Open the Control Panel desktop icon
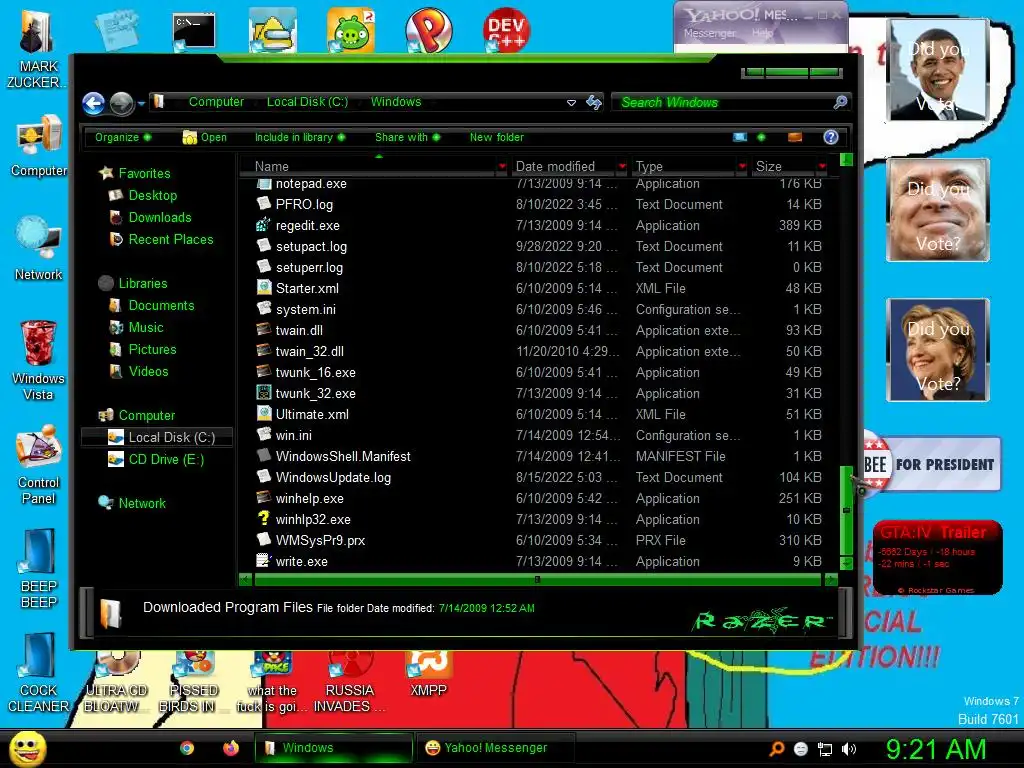This screenshot has height=768, width=1024. (39, 464)
